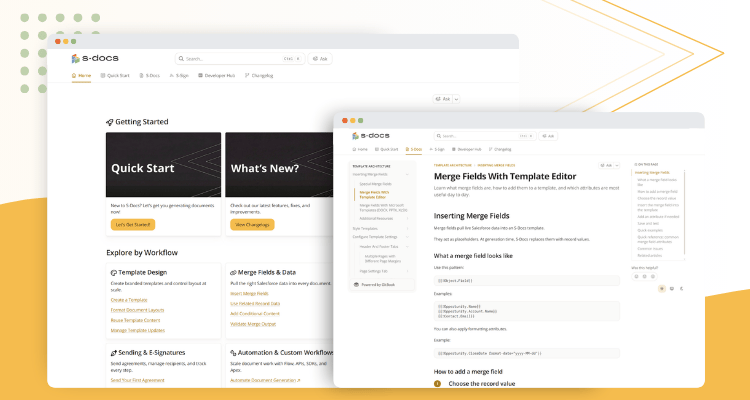Open the Reuse Template Content link
Screen dimensions: 750x400
(x=135, y=320)
